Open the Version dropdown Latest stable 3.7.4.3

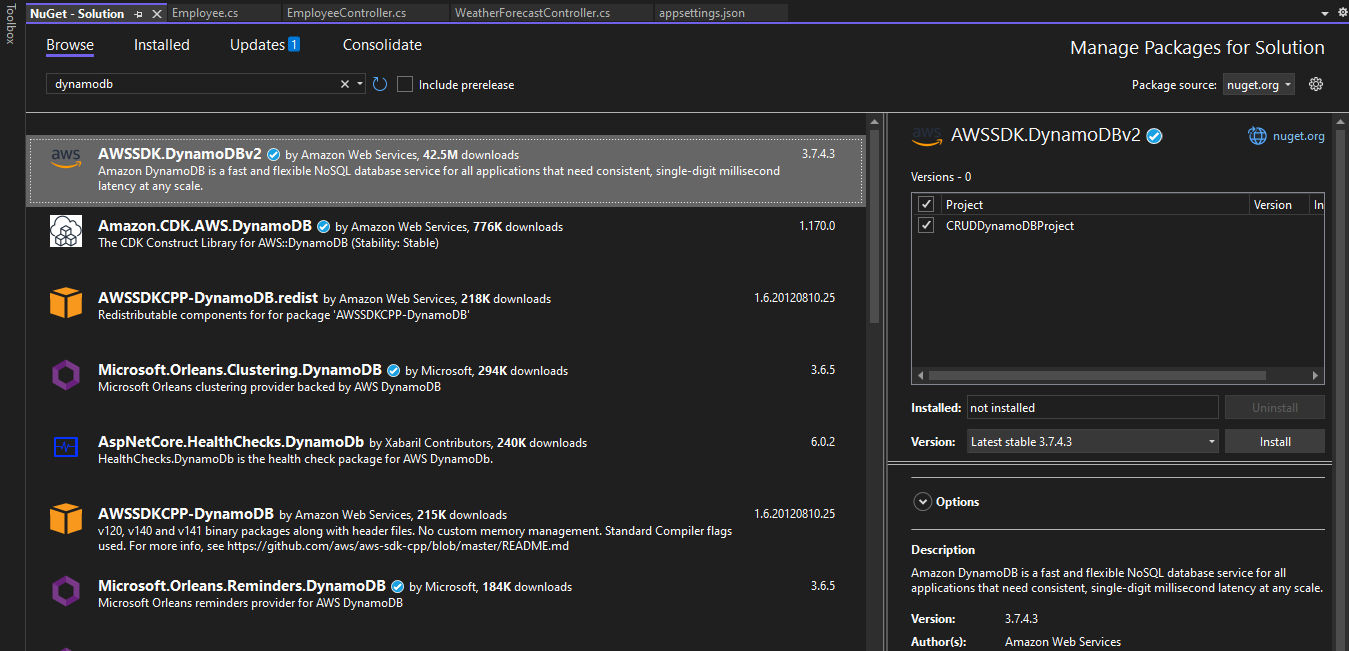pos(1093,441)
